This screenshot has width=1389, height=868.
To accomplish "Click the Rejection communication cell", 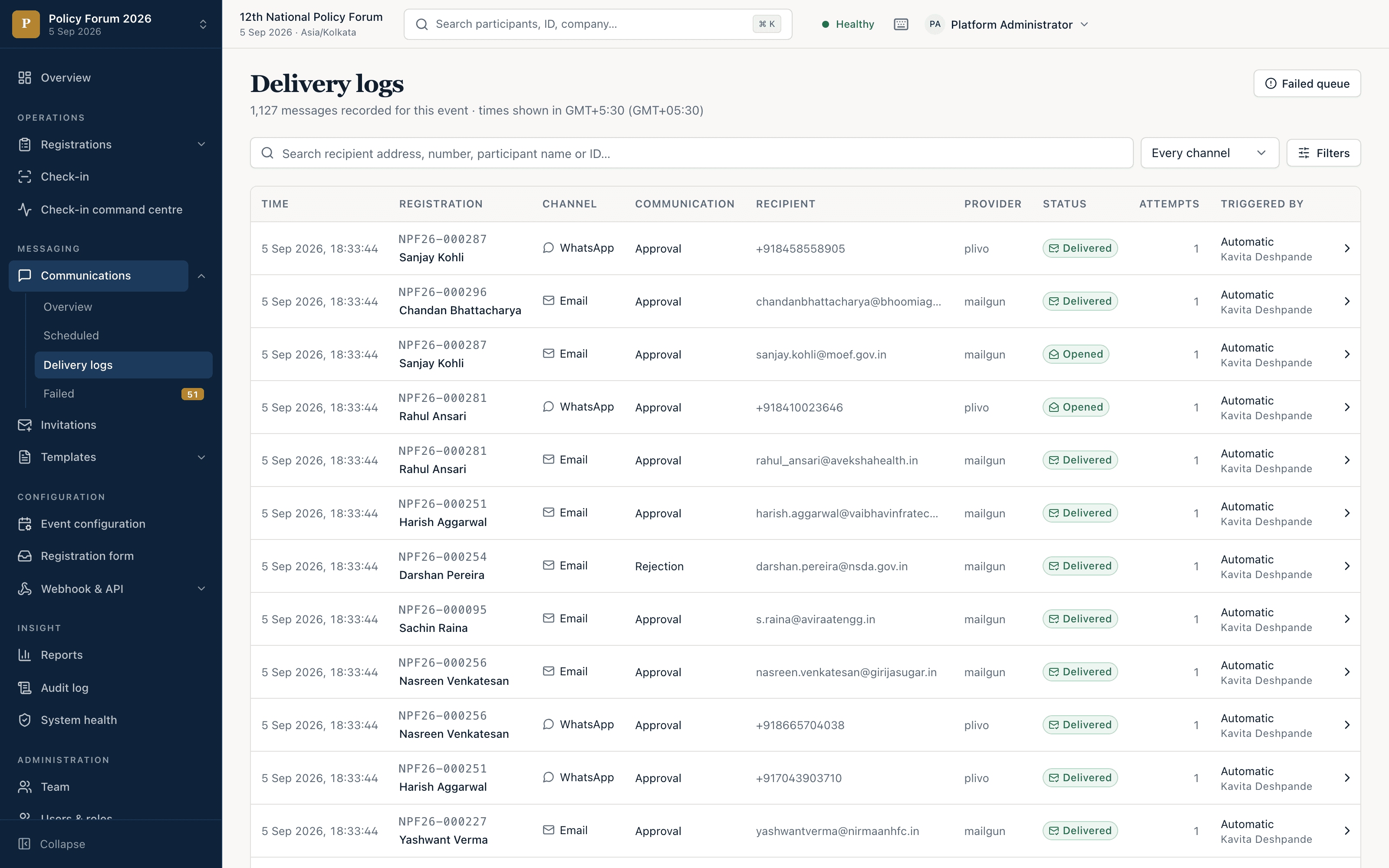I will click(x=659, y=566).
